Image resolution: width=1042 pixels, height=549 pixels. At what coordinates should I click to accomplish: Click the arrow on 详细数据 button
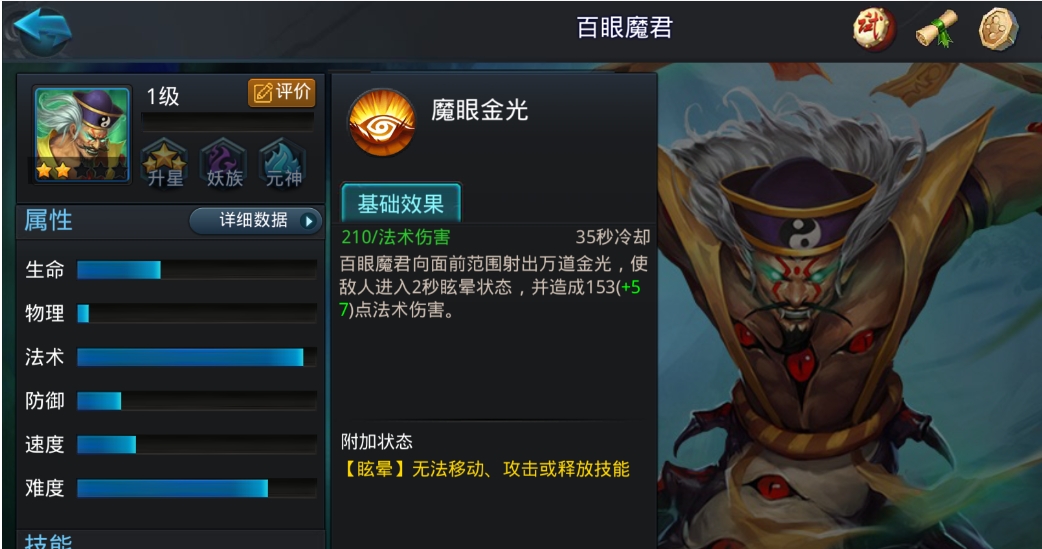click(x=308, y=221)
